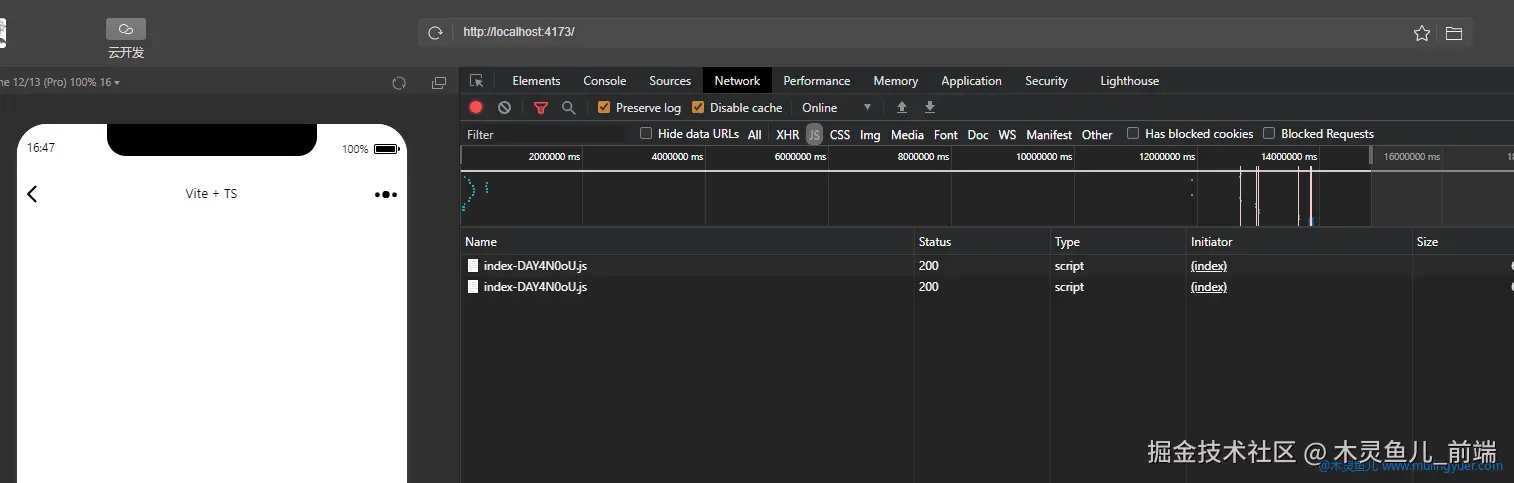
Task: Open the second (index) initiator link
Action: [x=1209, y=287]
